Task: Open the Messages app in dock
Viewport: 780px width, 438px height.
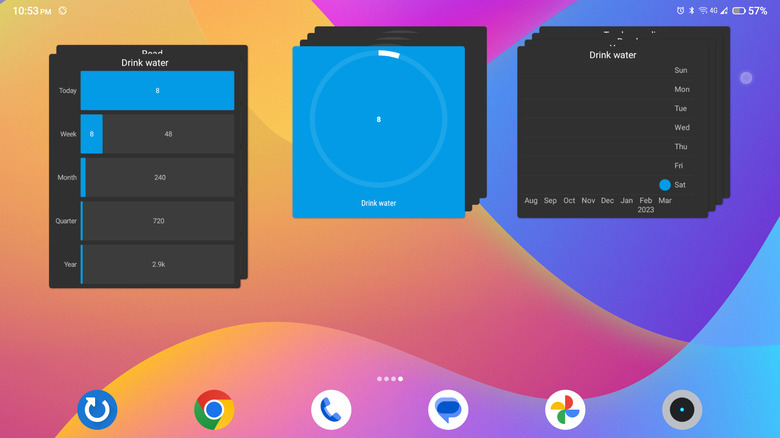Action: pyautogui.click(x=448, y=410)
